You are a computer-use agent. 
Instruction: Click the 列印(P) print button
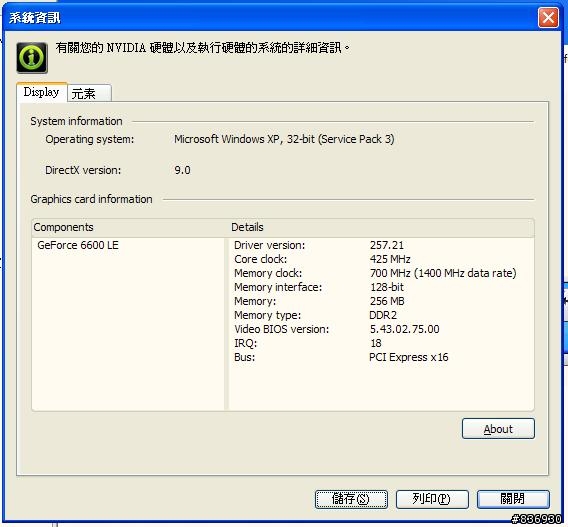pos(432,499)
